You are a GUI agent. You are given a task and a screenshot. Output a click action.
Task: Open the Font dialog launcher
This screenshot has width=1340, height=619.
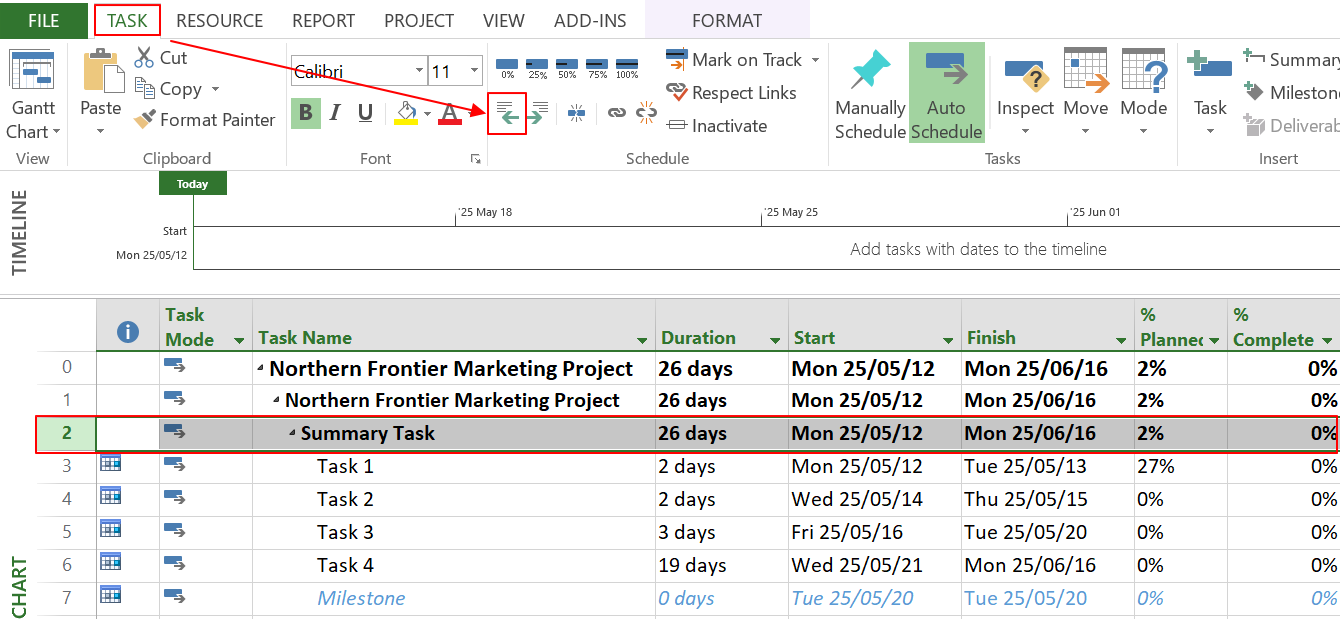(475, 159)
